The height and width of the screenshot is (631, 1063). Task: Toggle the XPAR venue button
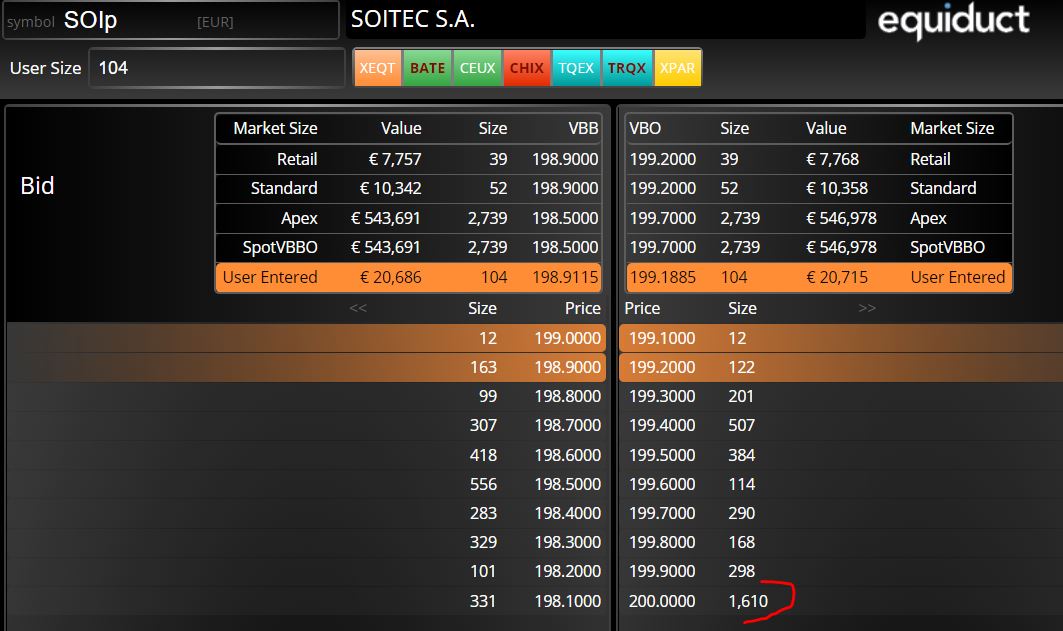pos(677,68)
